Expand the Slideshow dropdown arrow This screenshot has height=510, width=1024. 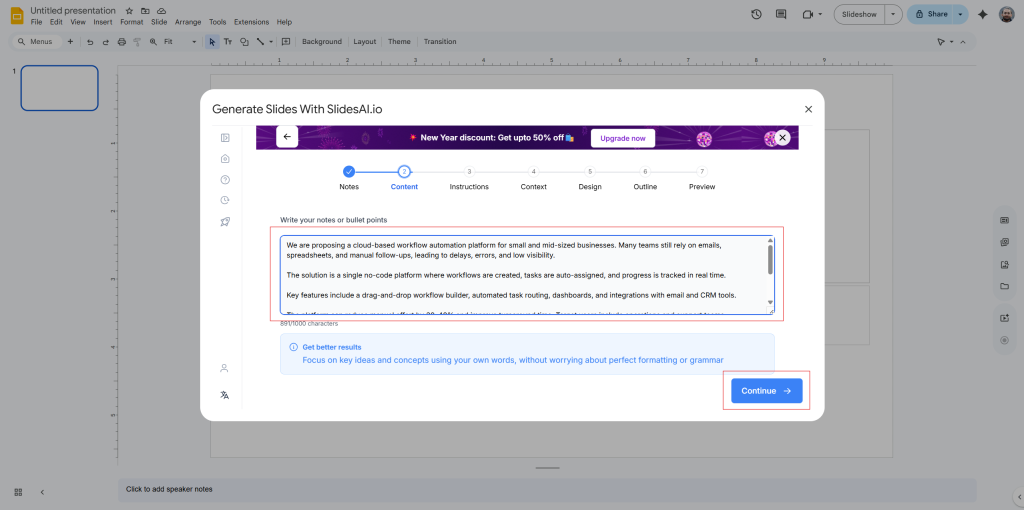click(892, 14)
